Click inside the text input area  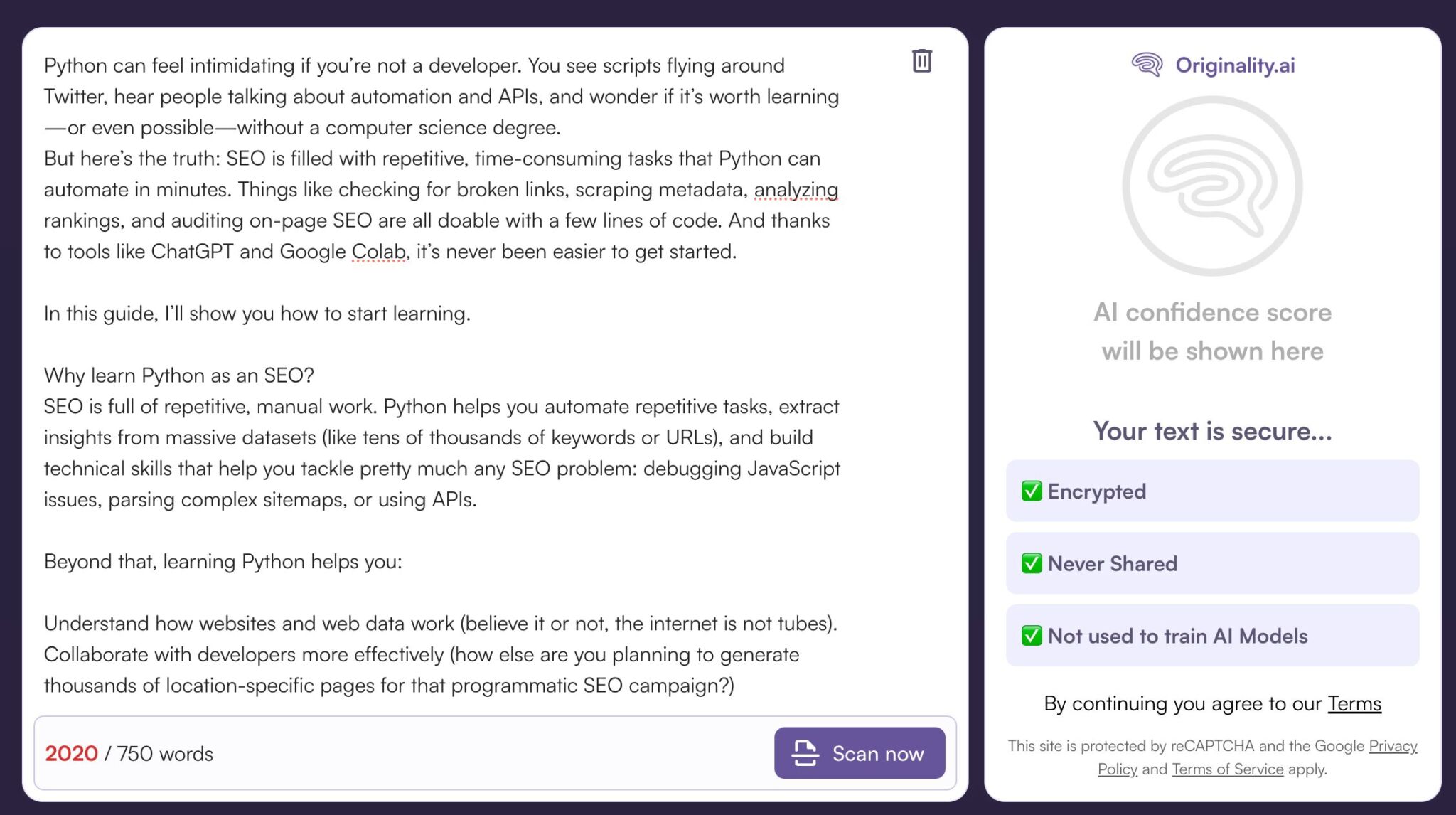pos(441,370)
